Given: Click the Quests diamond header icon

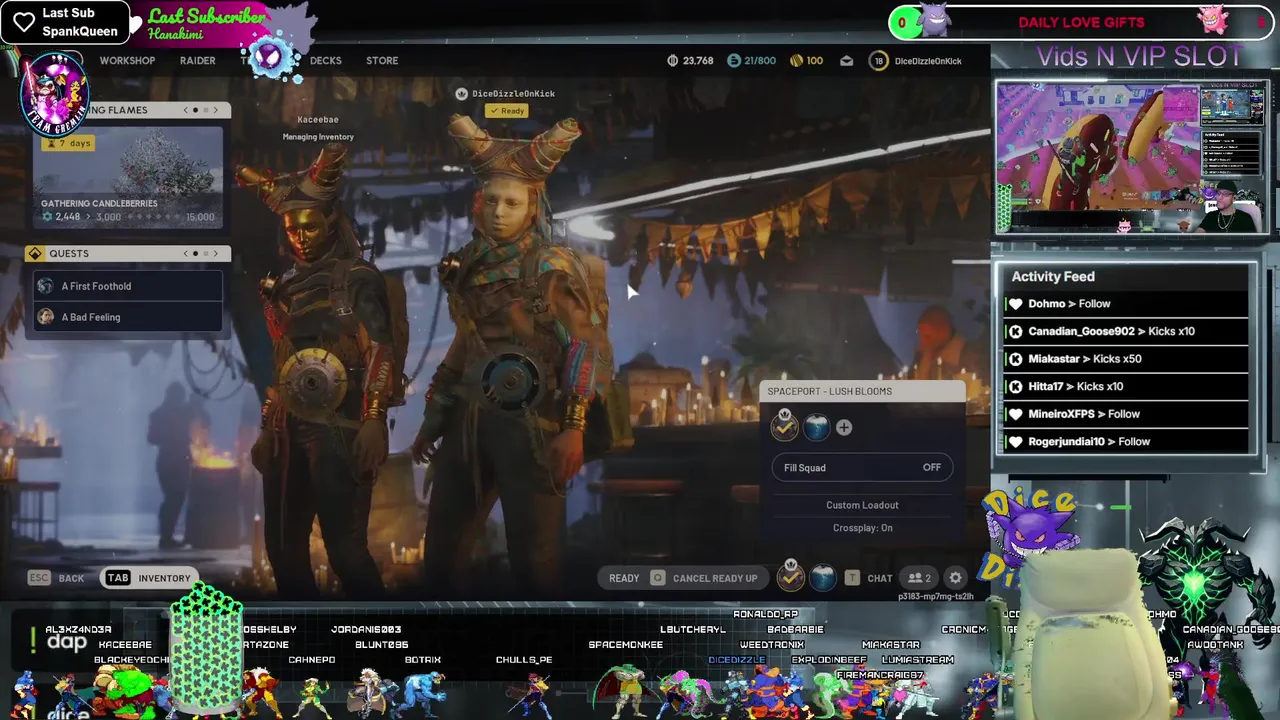Looking at the screenshot, I should [x=35, y=254].
